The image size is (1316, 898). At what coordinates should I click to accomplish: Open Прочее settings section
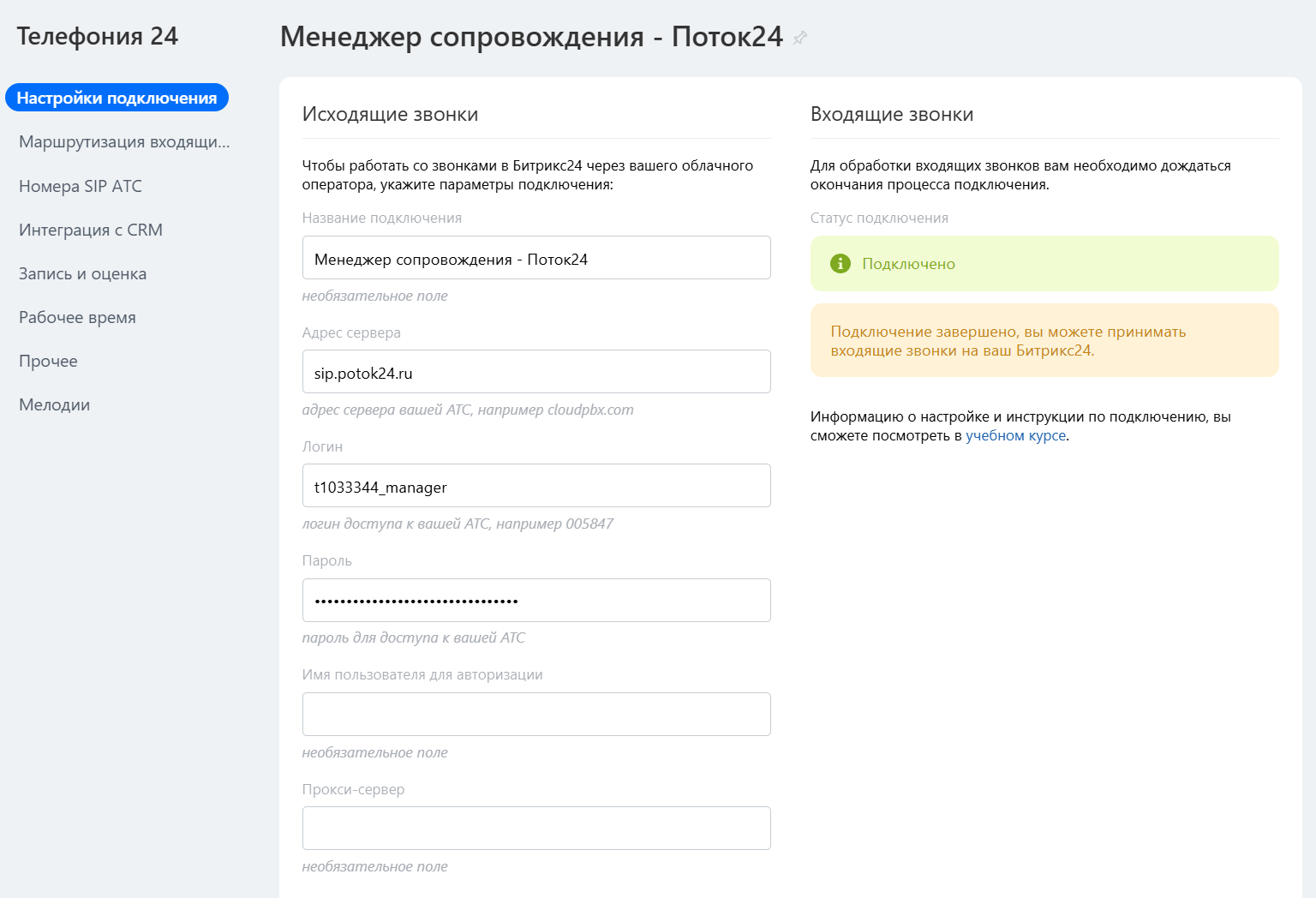[48, 361]
